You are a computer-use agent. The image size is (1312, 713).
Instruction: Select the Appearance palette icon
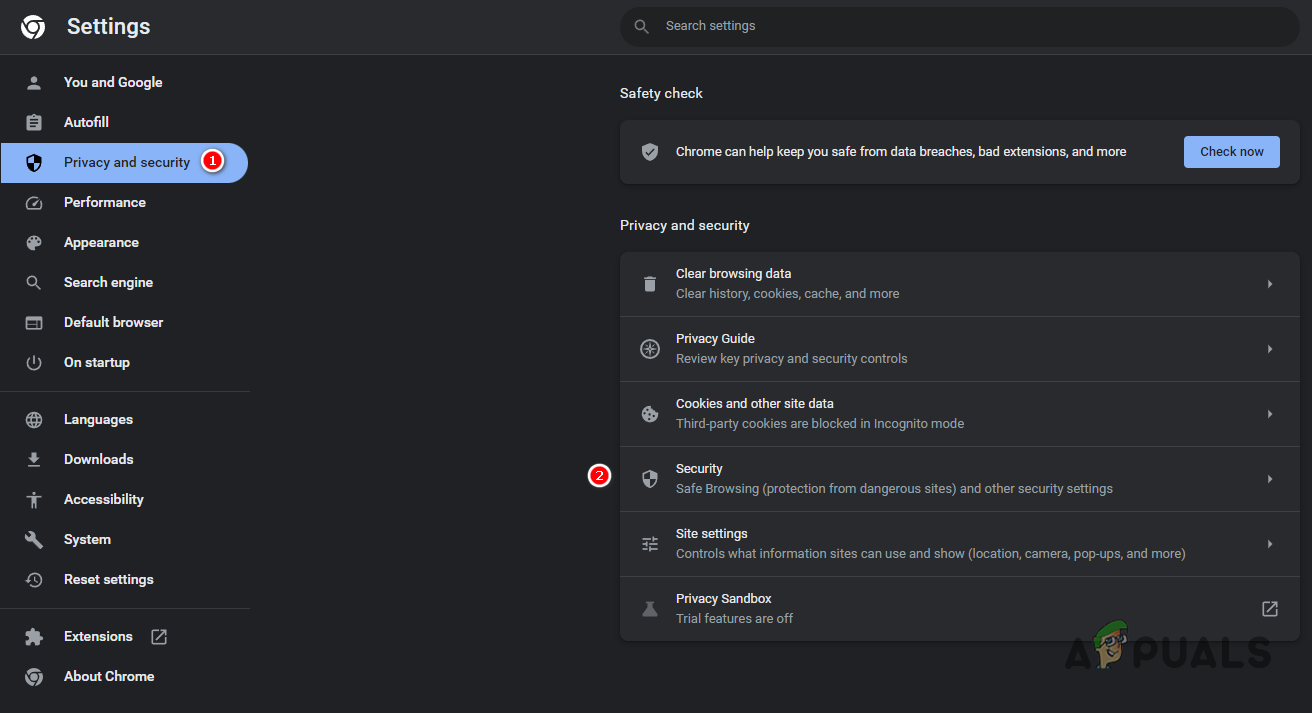point(34,242)
